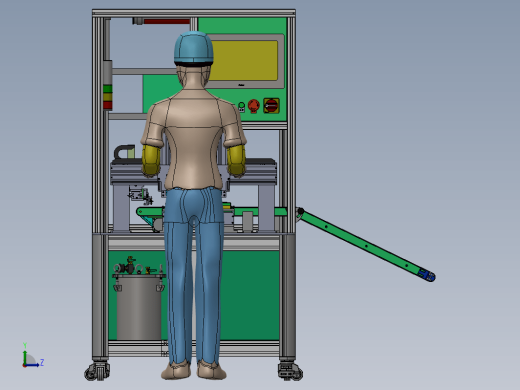
Task: Click the Z axis label on triad
Action: [x=42, y=362]
